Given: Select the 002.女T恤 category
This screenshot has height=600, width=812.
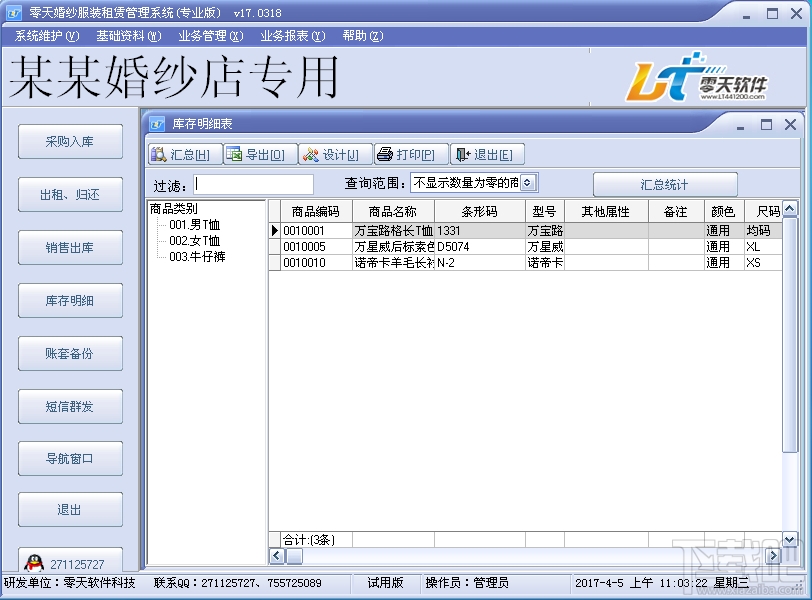Looking at the screenshot, I should coord(195,241).
